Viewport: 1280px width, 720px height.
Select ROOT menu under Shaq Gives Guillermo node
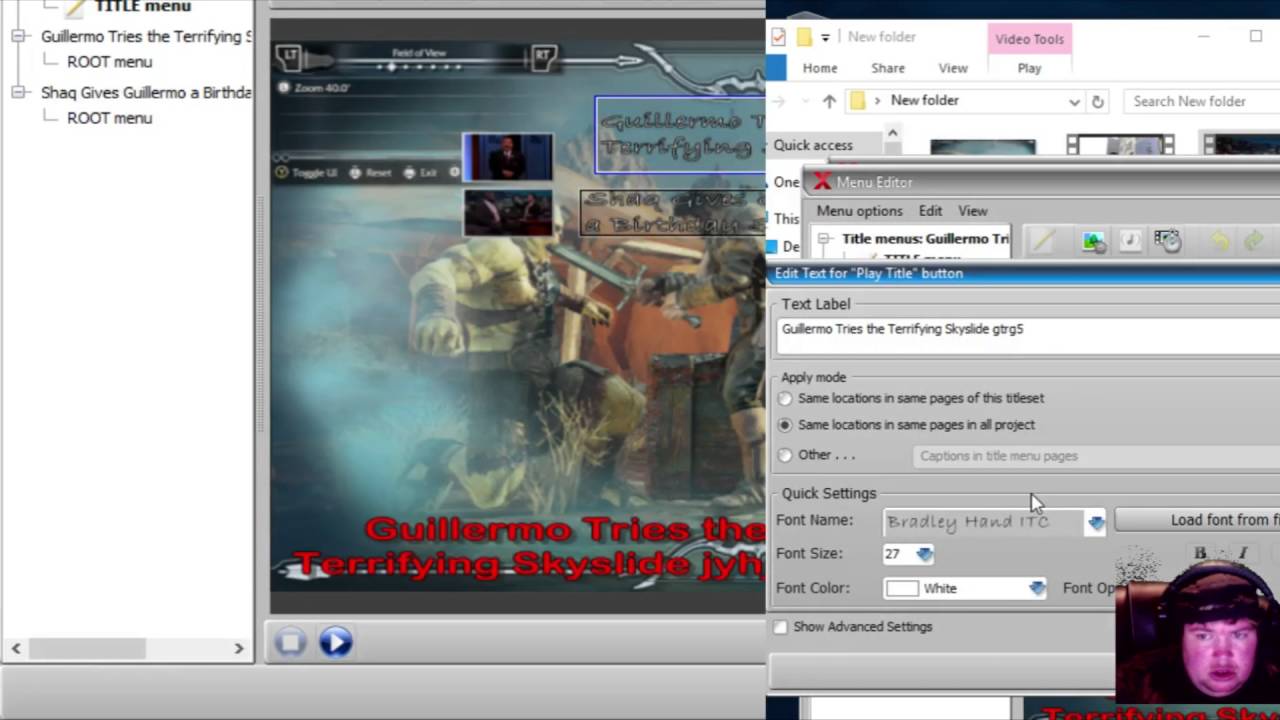109,118
